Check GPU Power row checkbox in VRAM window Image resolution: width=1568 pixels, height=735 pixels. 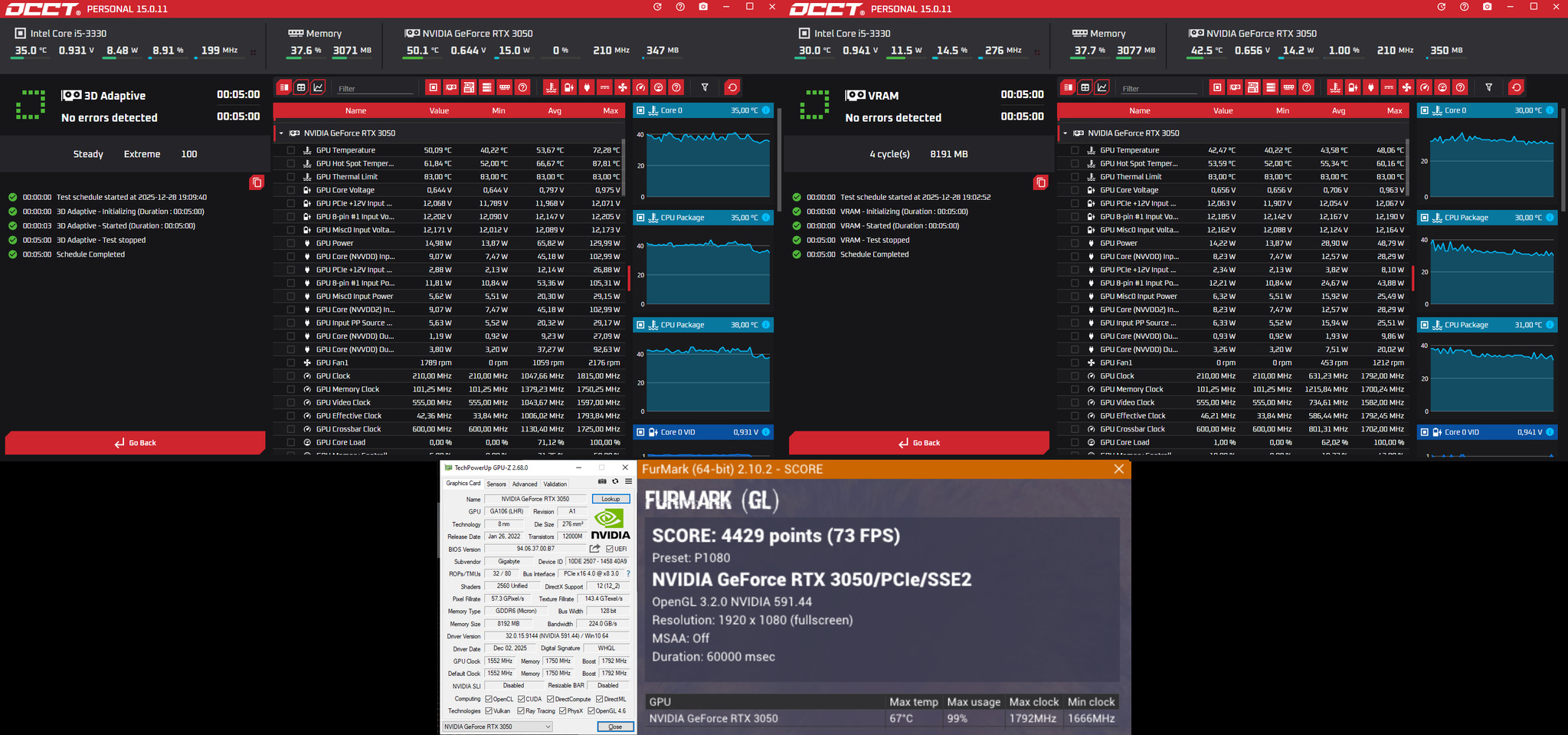click(x=1075, y=243)
